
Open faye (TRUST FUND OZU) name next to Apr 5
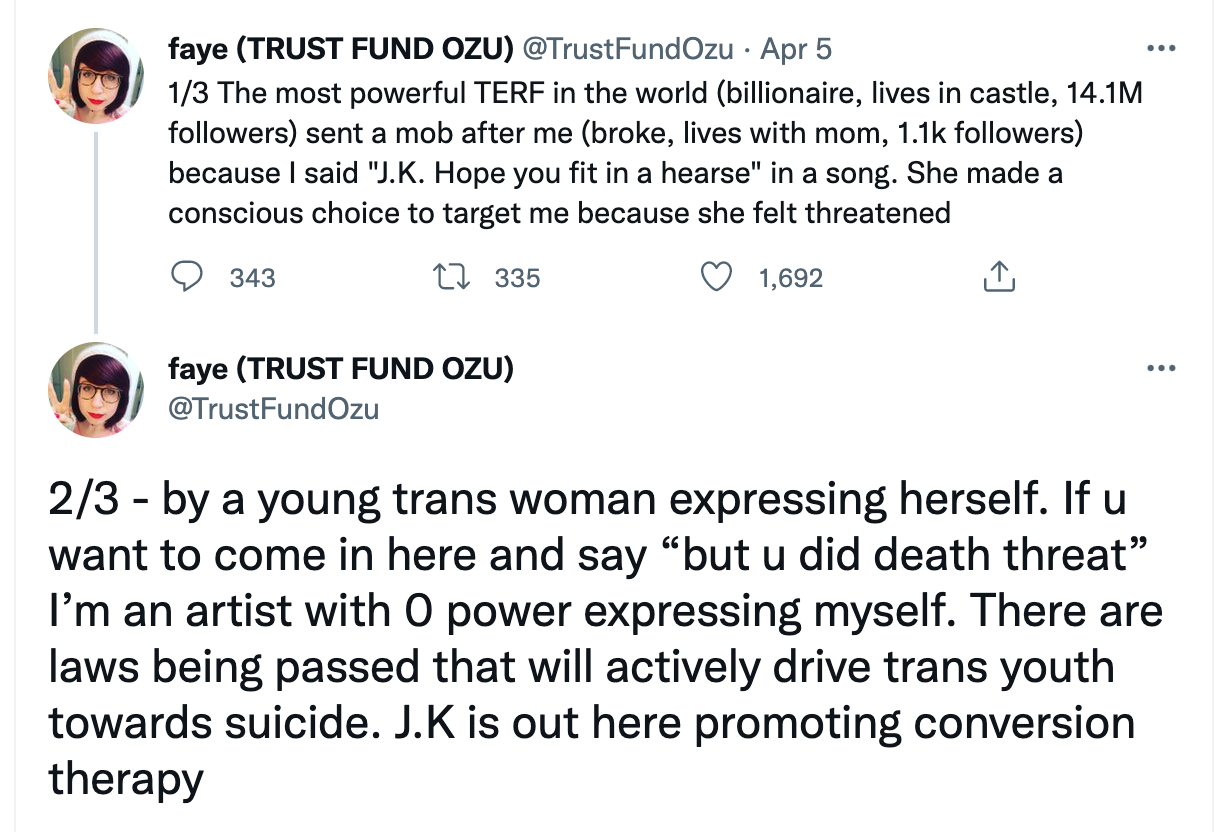pos(341,48)
